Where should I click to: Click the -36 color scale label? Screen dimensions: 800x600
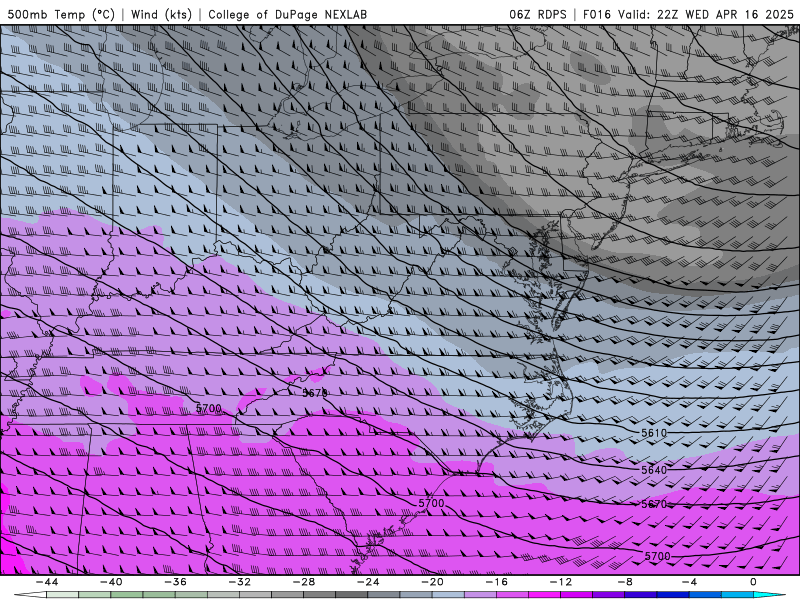coord(176,582)
